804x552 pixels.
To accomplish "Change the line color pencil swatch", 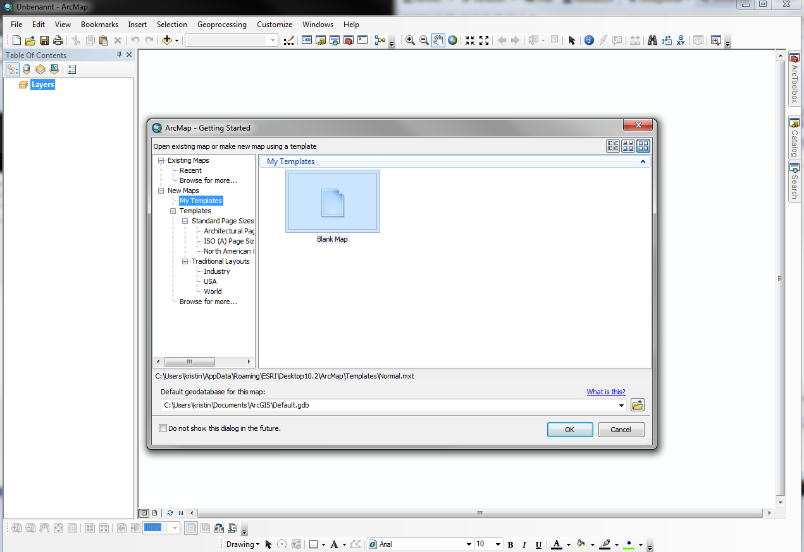I will pyautogui.click(x=605, y=544).
